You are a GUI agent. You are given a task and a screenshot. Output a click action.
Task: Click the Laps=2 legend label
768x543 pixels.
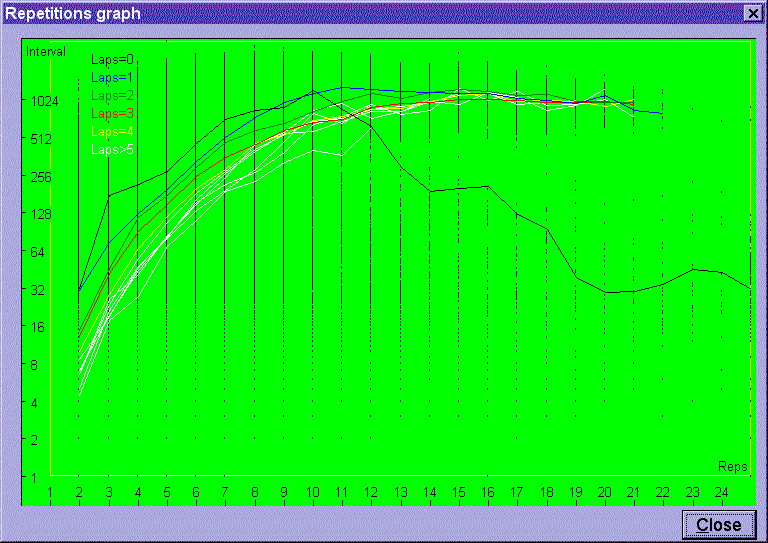(x=112, y=95)
